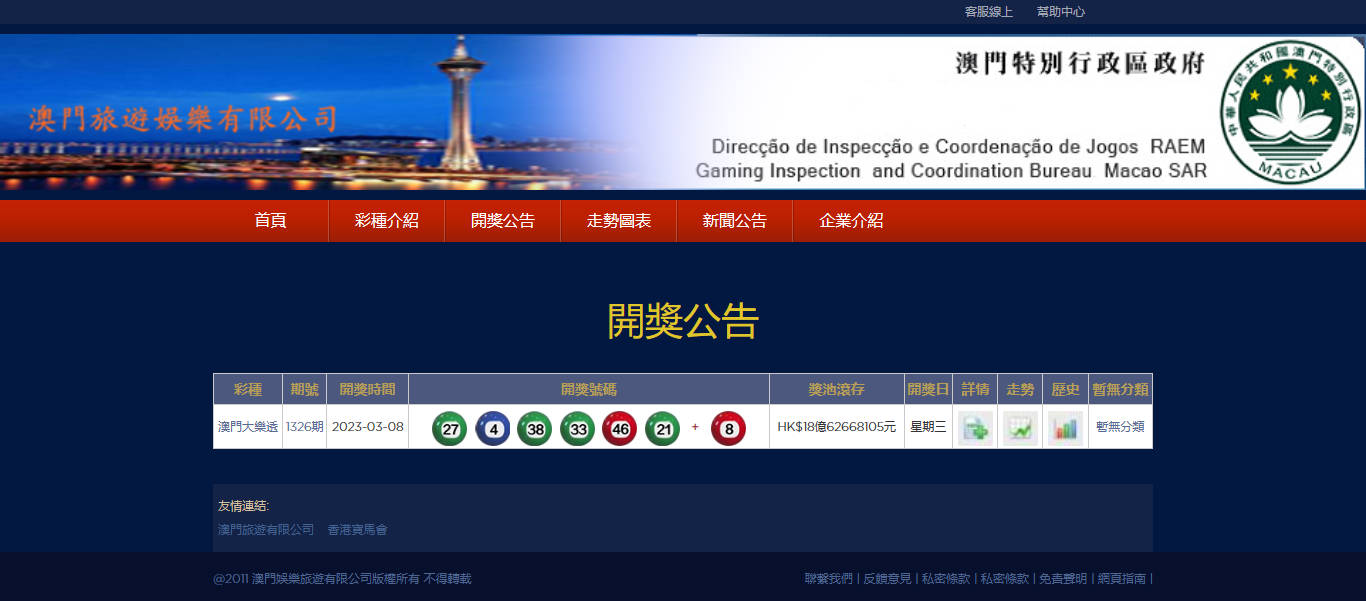Click the Macau SAR emblem logo
This screenshot has width=1366, height=601.
point(1289,112)
